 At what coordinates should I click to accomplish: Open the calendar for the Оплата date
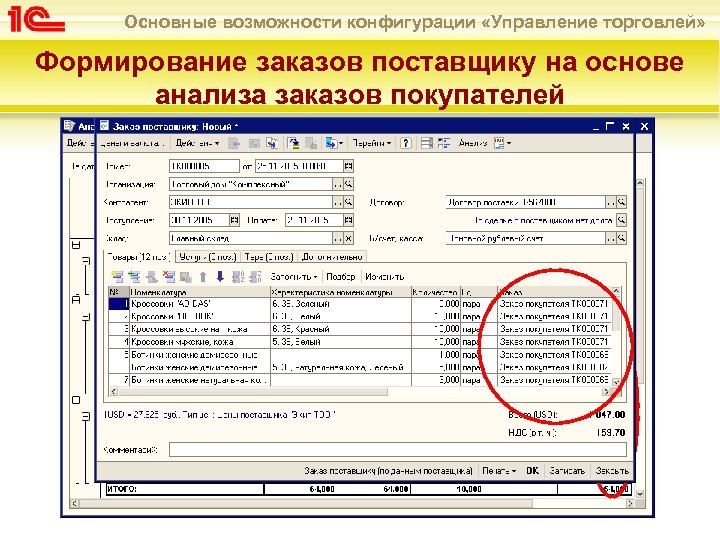[349, 220]
